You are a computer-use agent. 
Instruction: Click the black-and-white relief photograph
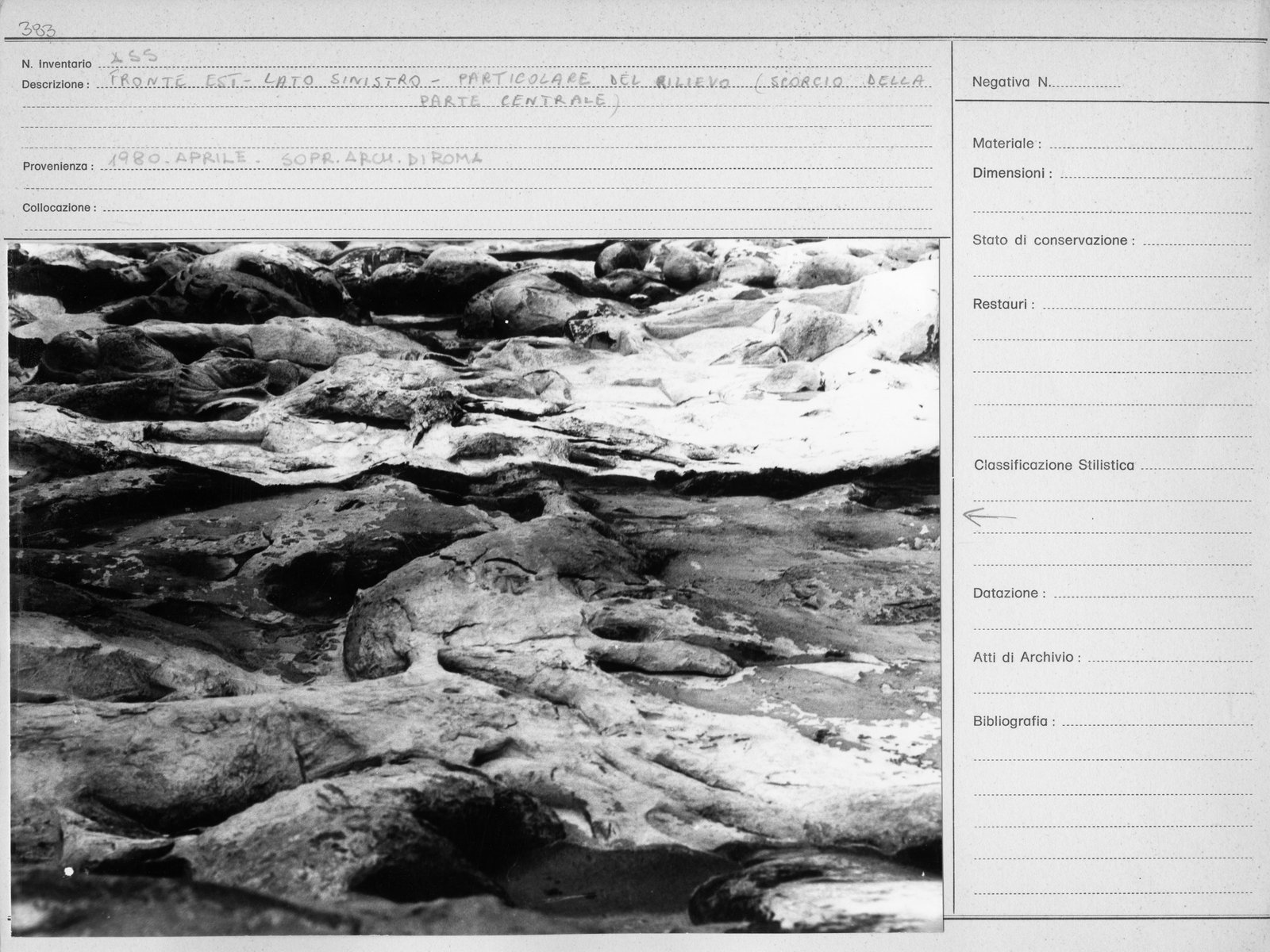coord(475,587)
